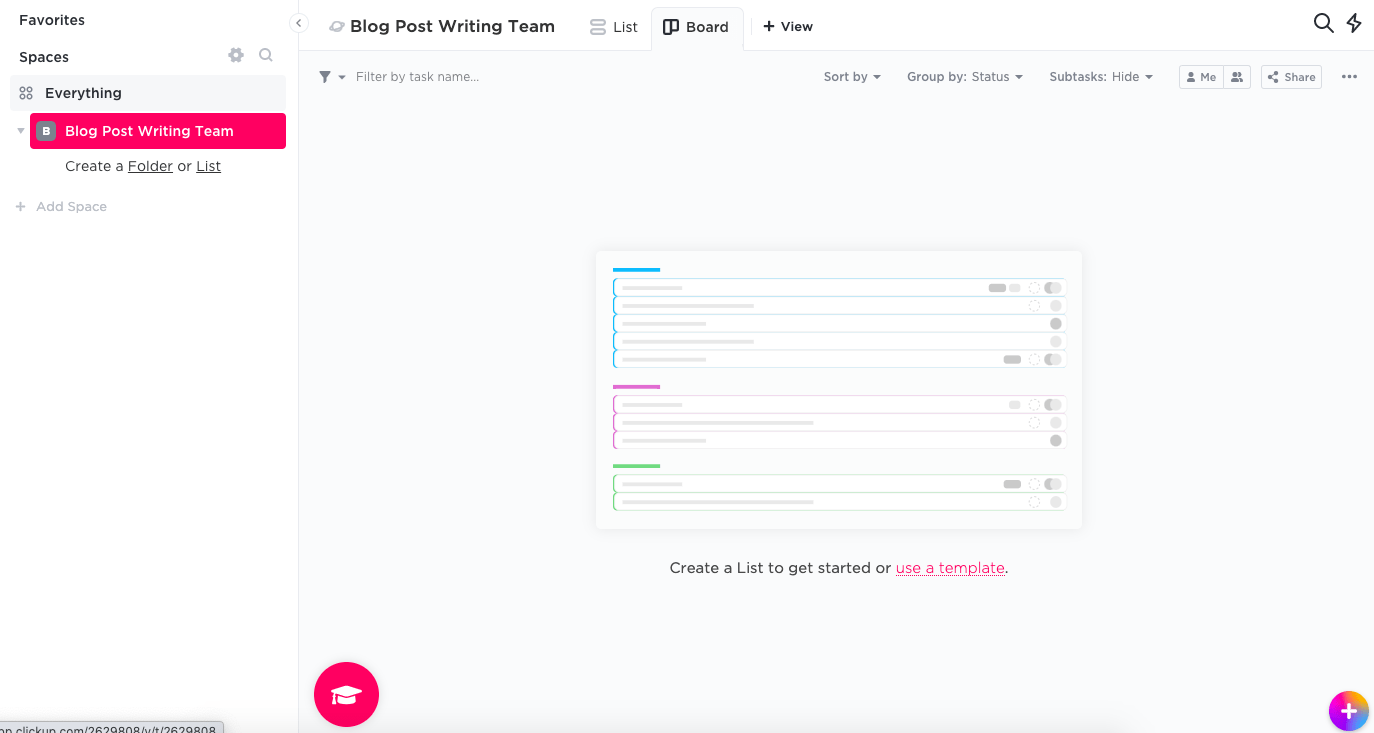The image size is (1374, 733).
Task: Click the B space avatar icon
Action: pos(46,131)
